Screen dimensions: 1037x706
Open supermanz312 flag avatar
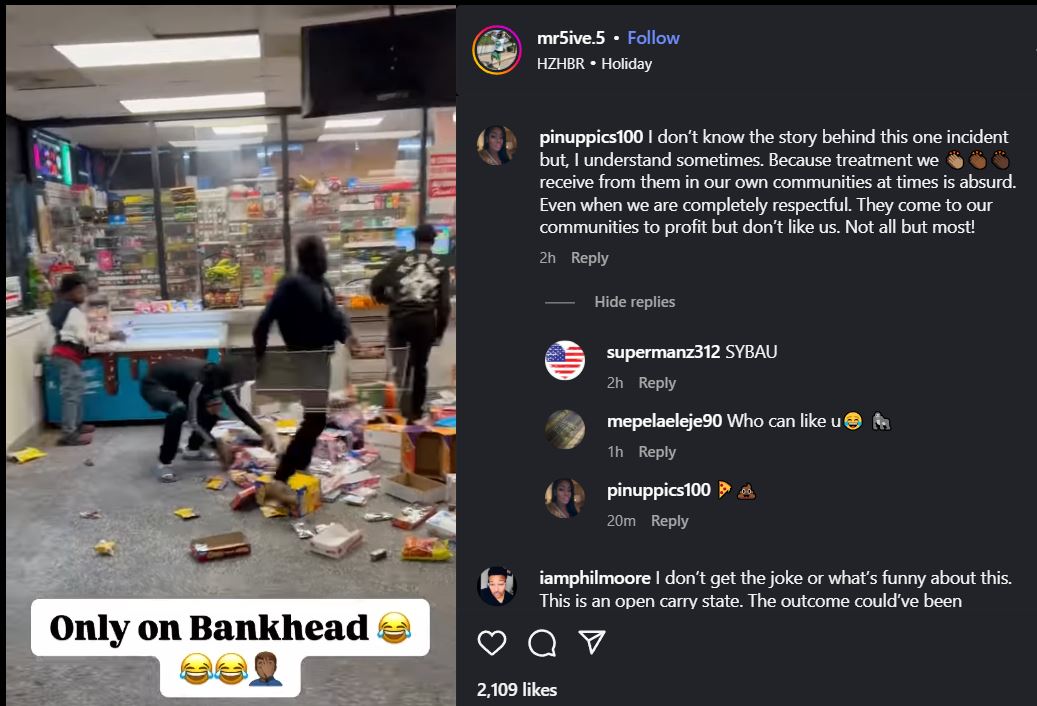[x=564, y=360]
